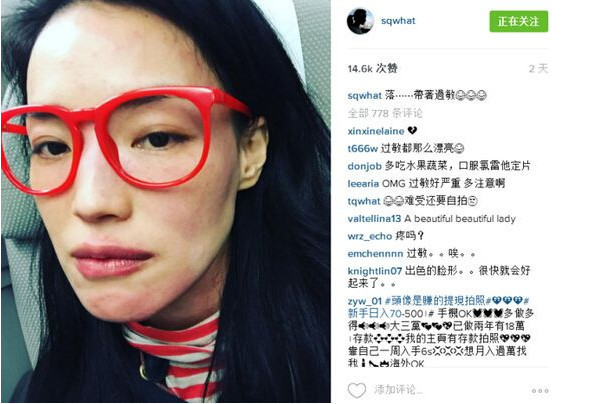Open commenter t666w profile
The height and width of the screenshot is (404, 590).
pyautogui.click(x=362, y=149)
